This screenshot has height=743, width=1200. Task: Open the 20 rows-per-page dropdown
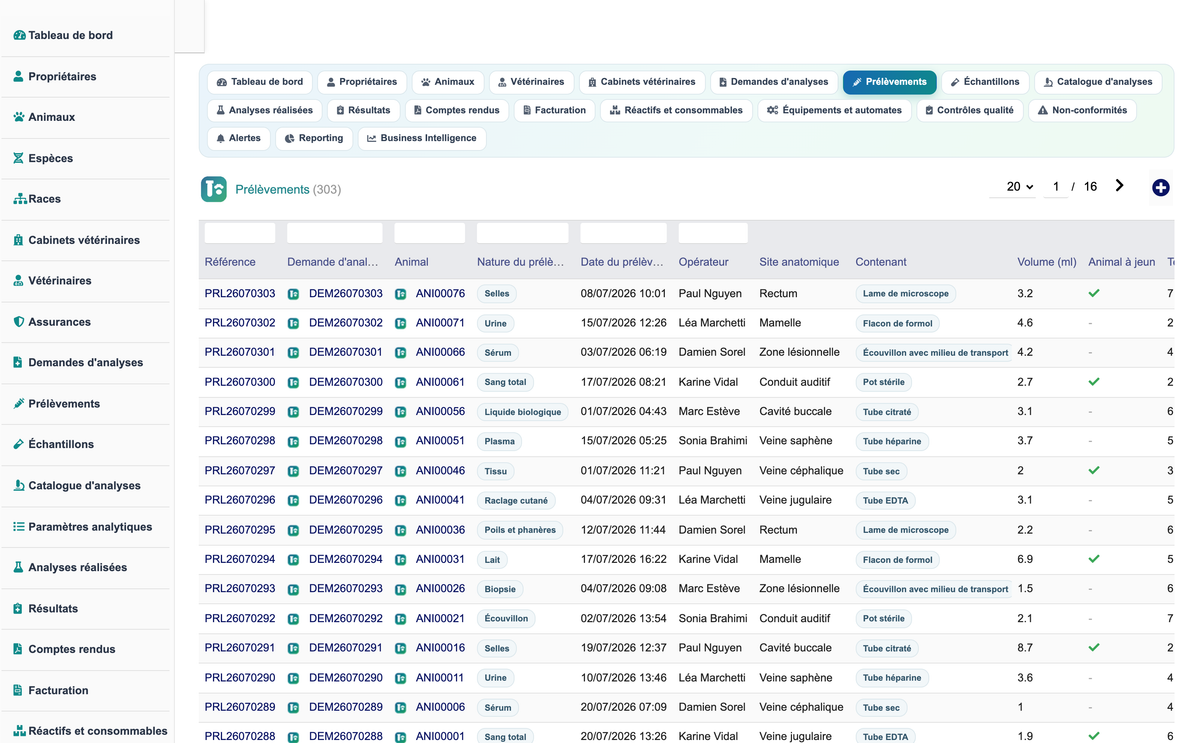[1015, 187]
